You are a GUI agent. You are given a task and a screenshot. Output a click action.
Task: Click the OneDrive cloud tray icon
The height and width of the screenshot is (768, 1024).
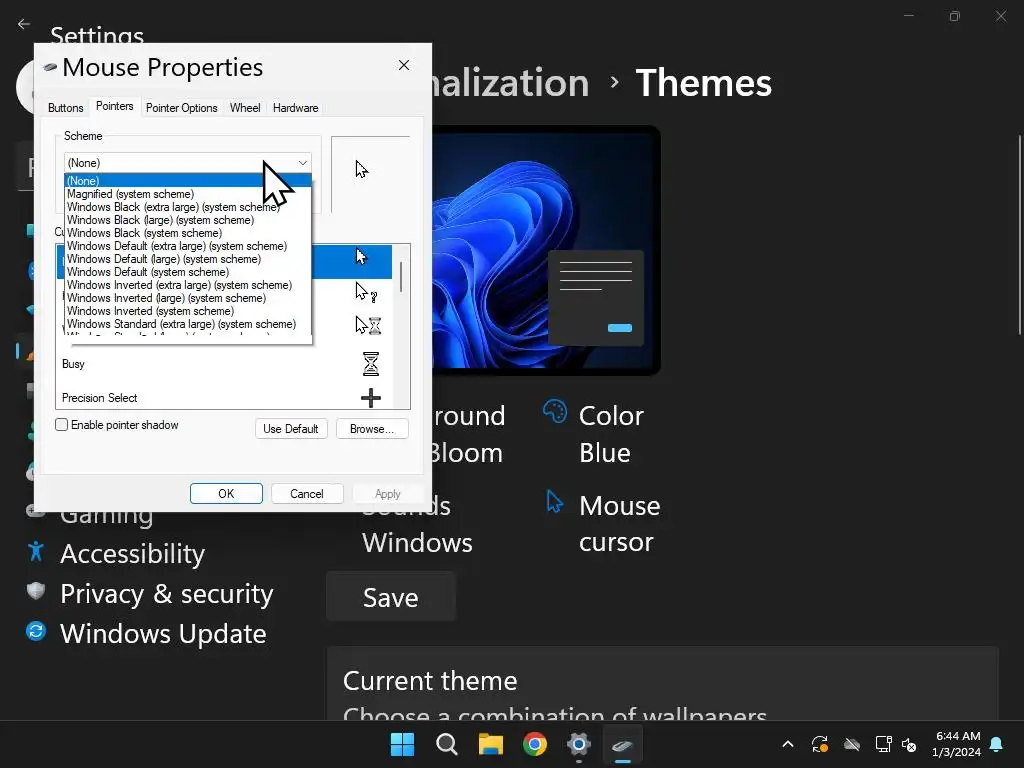pyautogui.click(x=852, y=744)
